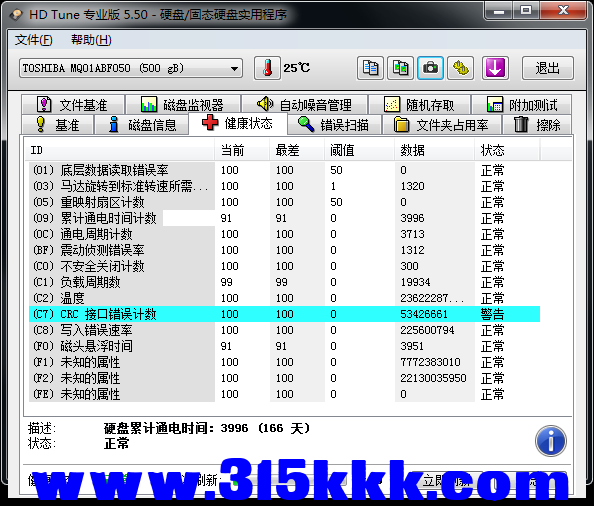The height and width of the screenshot is (506, 594).
Task: Click the HD Tune title bar icon
Action: point(16,15)
